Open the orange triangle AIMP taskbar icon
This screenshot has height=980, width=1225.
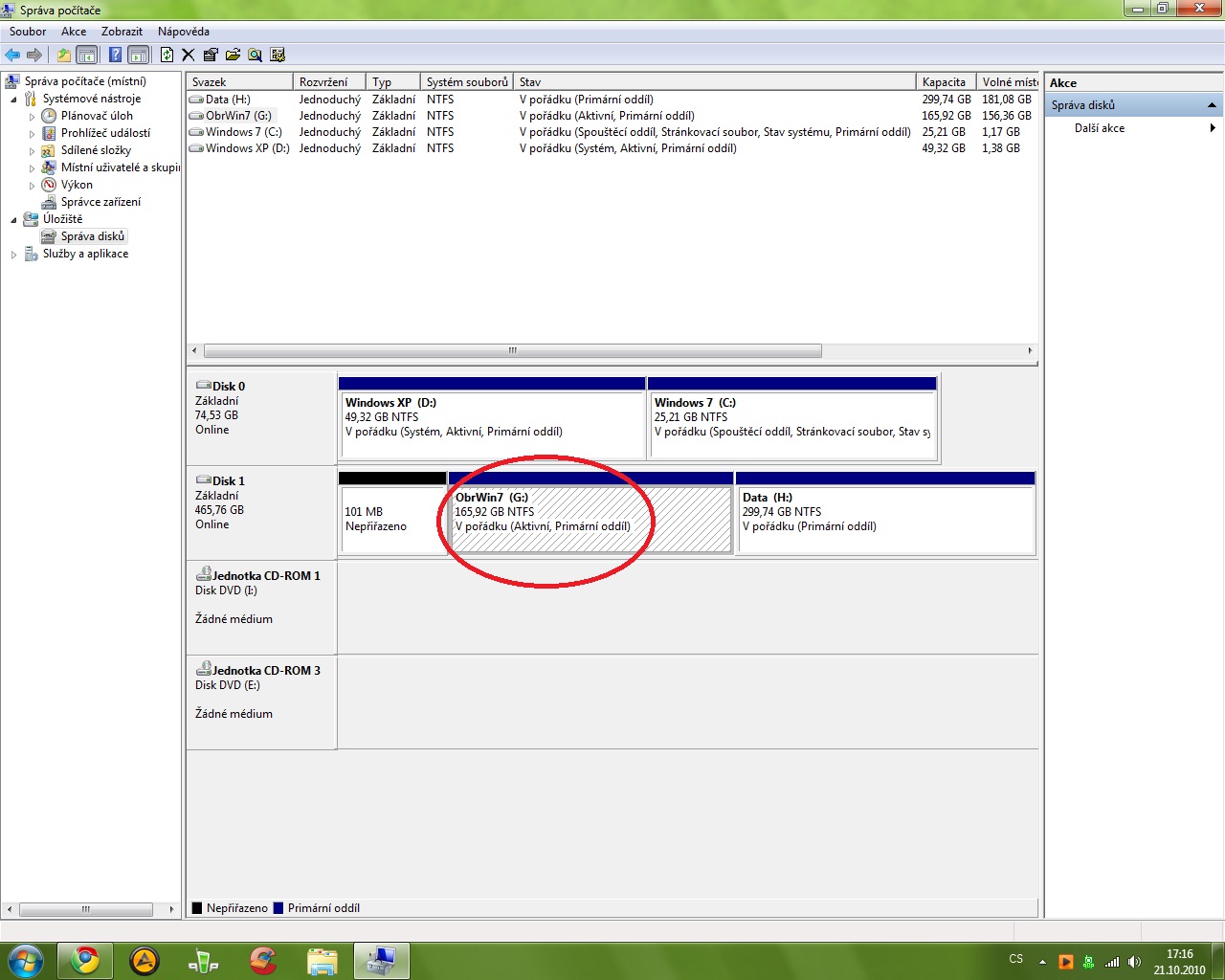point(145,961)
